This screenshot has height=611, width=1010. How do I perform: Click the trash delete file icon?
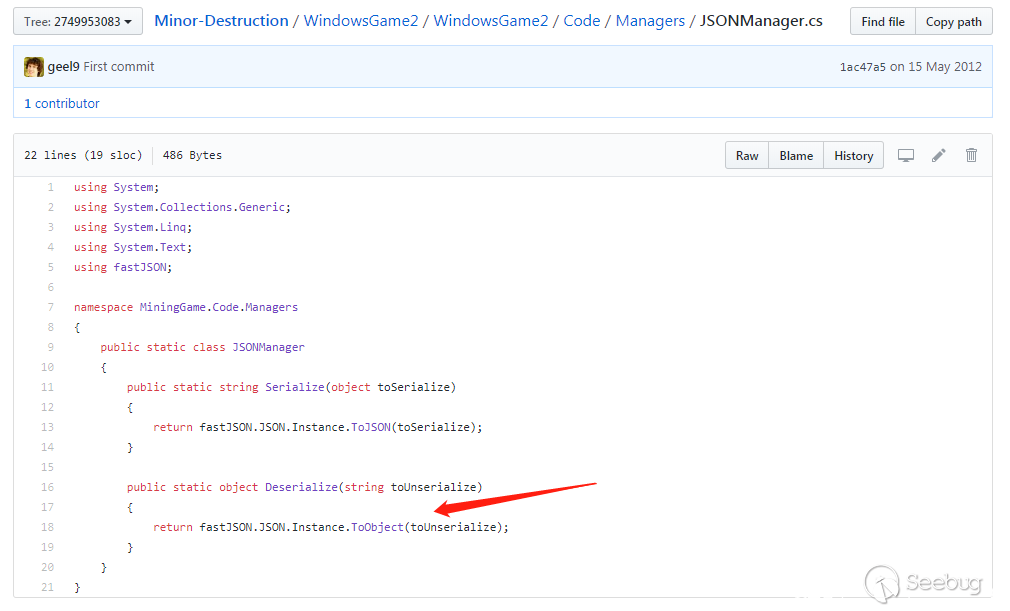[x=970, y=155]
